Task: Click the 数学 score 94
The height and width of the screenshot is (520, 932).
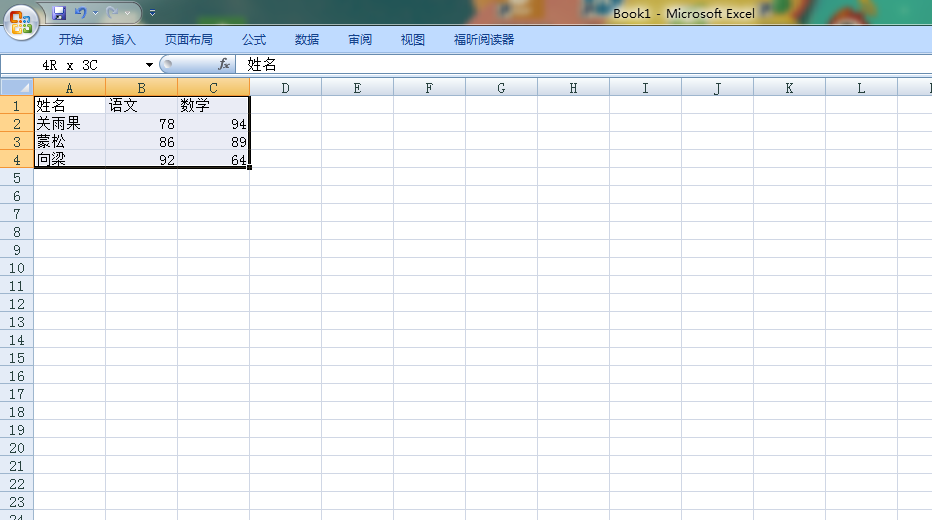Action: [x=213, y=124]
